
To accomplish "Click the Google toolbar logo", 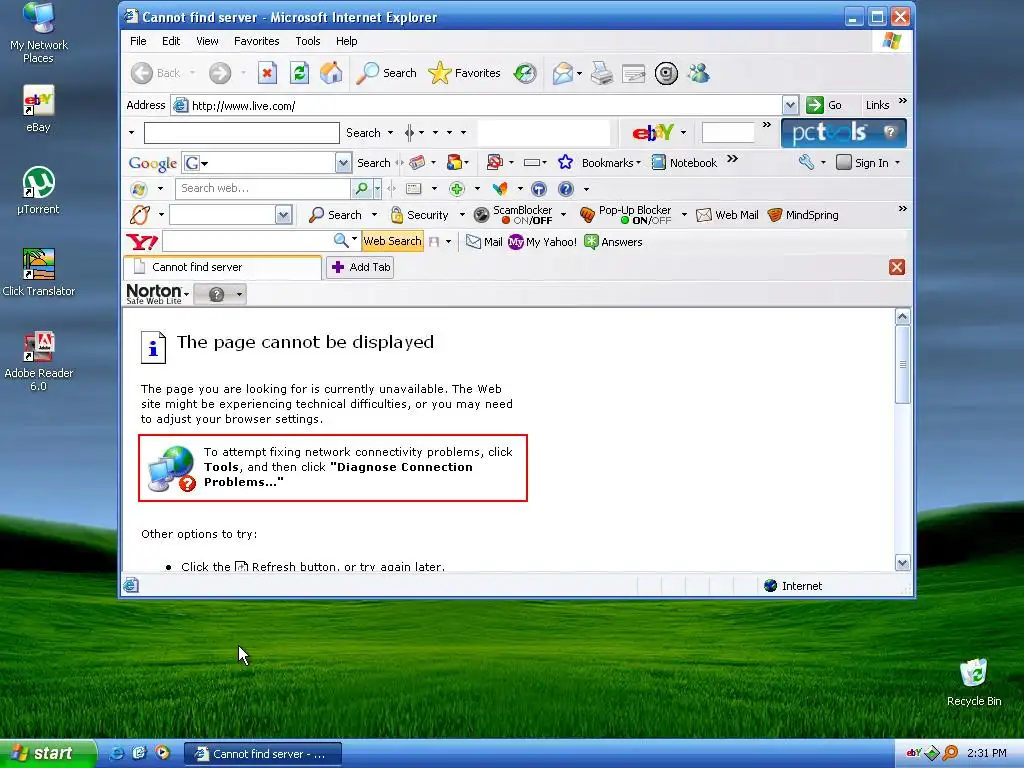I will [x=152, y=163].
